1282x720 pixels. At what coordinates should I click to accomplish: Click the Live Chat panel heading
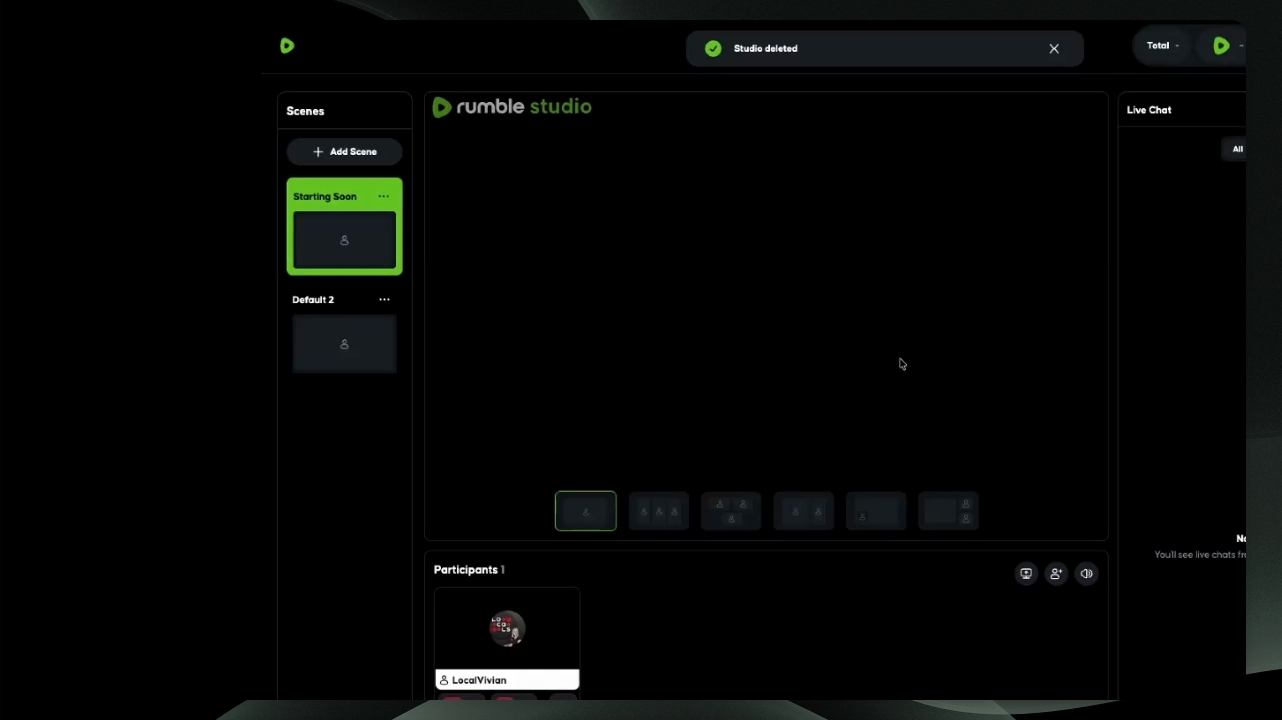[x=1149, y=110]
